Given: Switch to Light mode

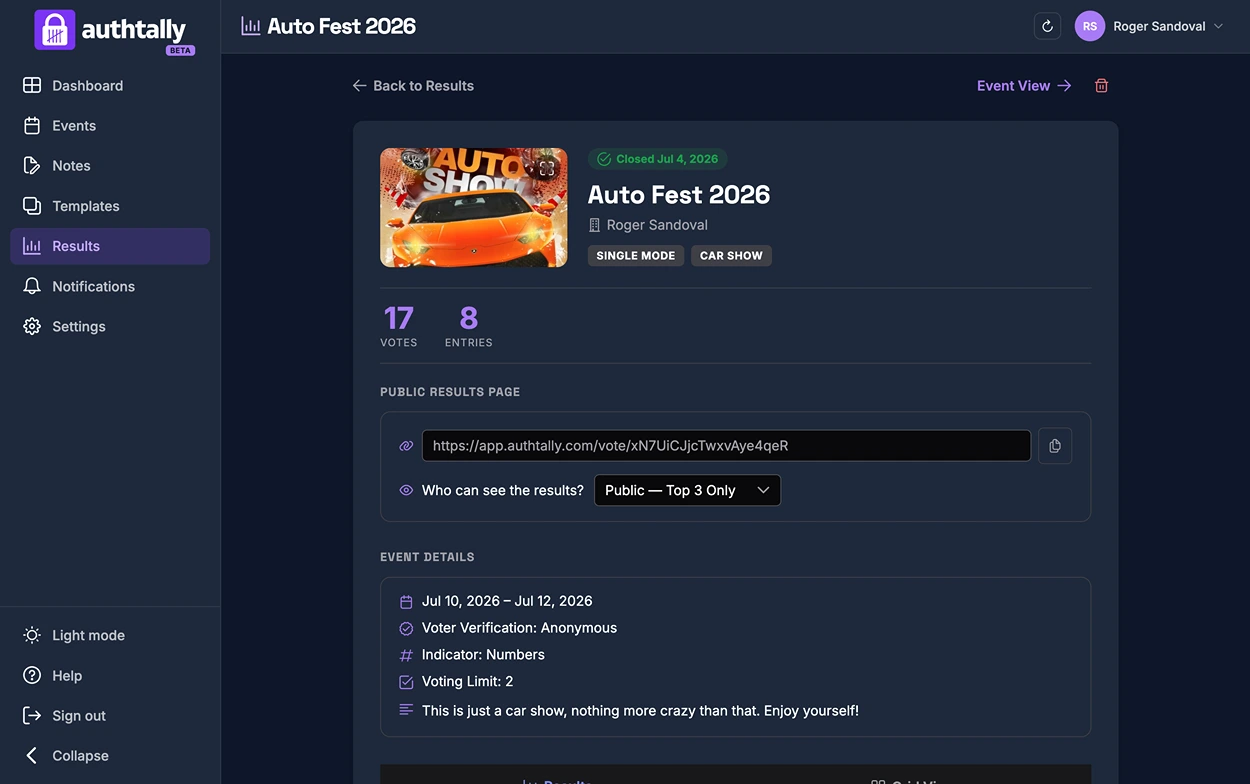Looking at the screenshot, I should (x=110, y=635).
